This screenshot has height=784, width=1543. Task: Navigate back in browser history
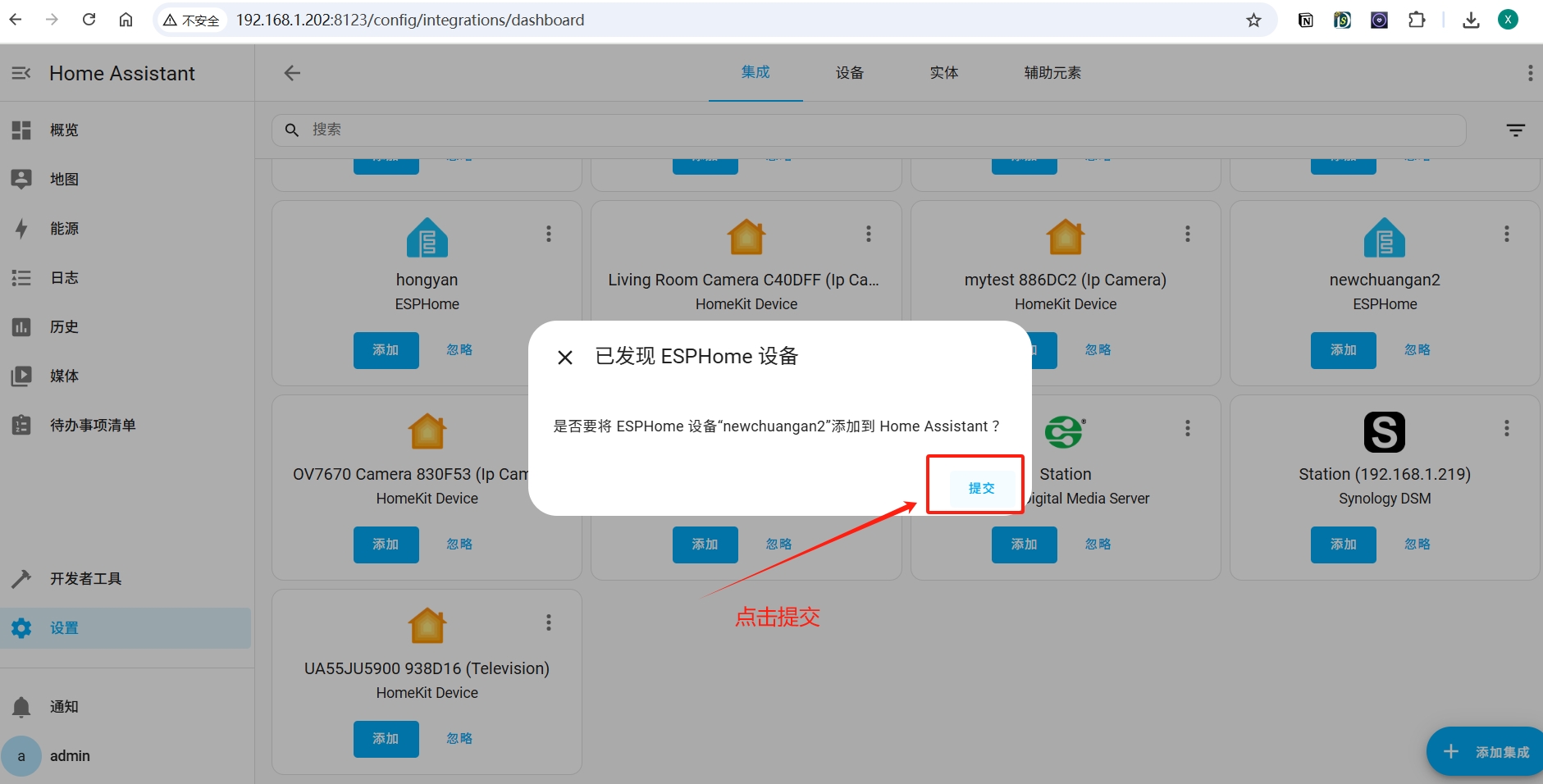tap(16, 20)
